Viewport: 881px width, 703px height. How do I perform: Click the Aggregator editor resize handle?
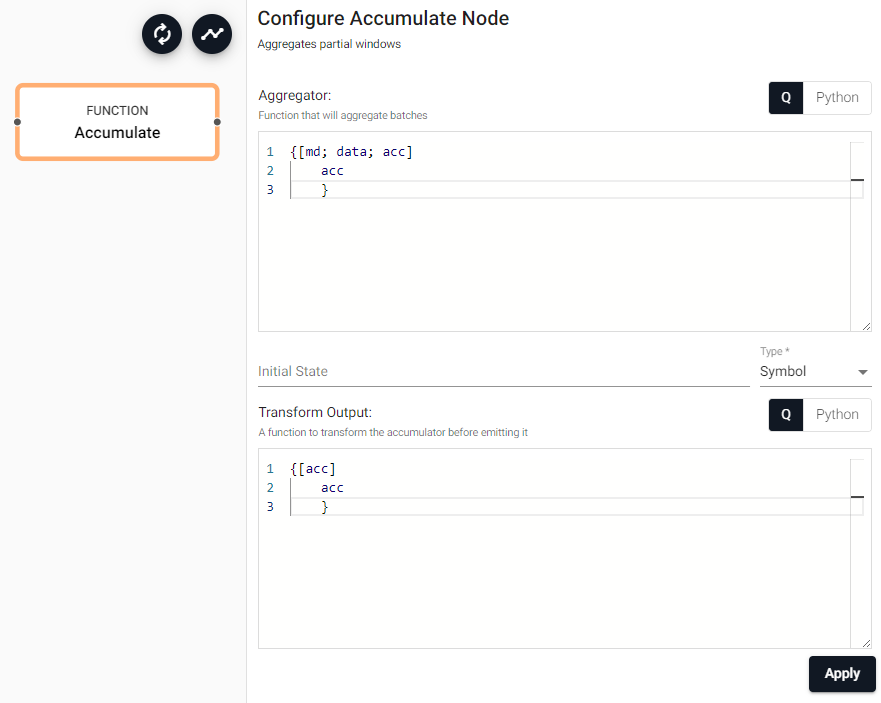pyautogui.click(x=866, y=326)
